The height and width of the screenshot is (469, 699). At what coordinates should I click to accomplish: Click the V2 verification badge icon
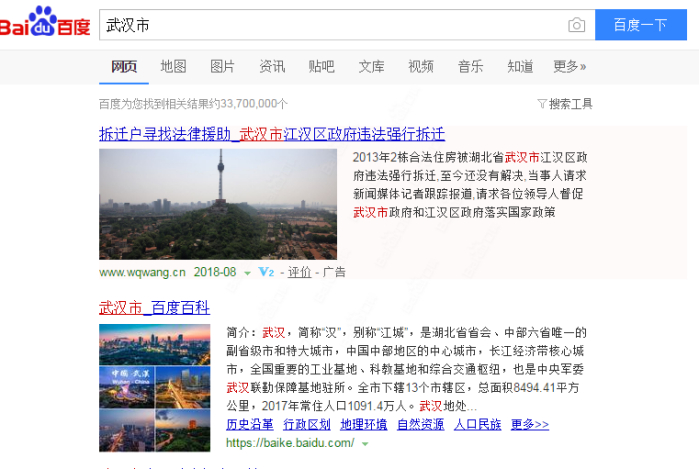(266, 272)
